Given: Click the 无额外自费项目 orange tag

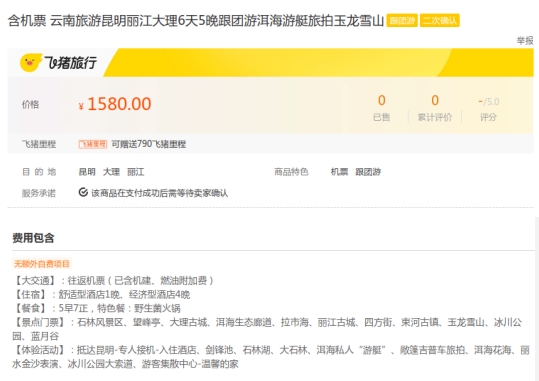Looking at the screenshot, I should coord(42,264).
